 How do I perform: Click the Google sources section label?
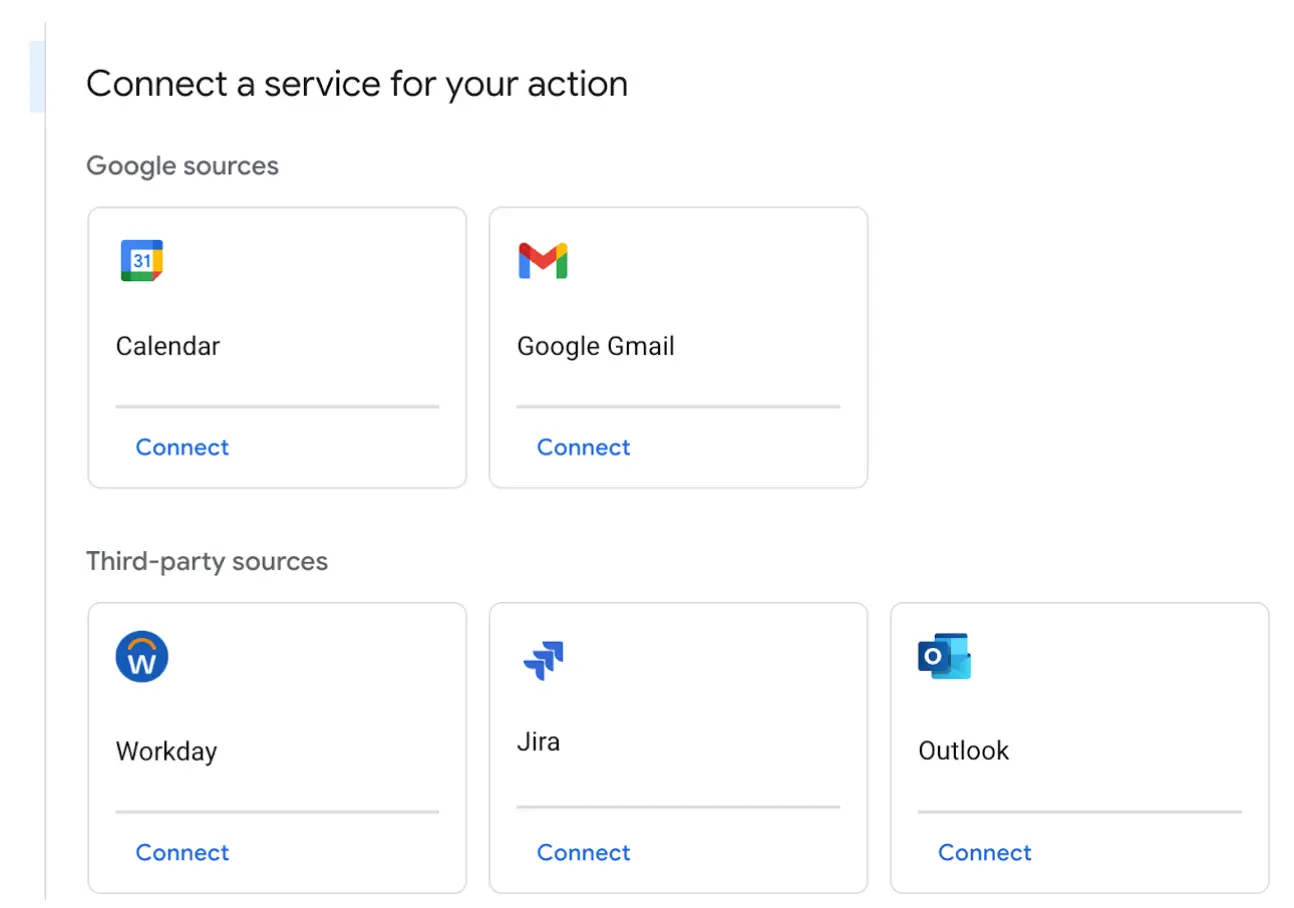point(182,166)
